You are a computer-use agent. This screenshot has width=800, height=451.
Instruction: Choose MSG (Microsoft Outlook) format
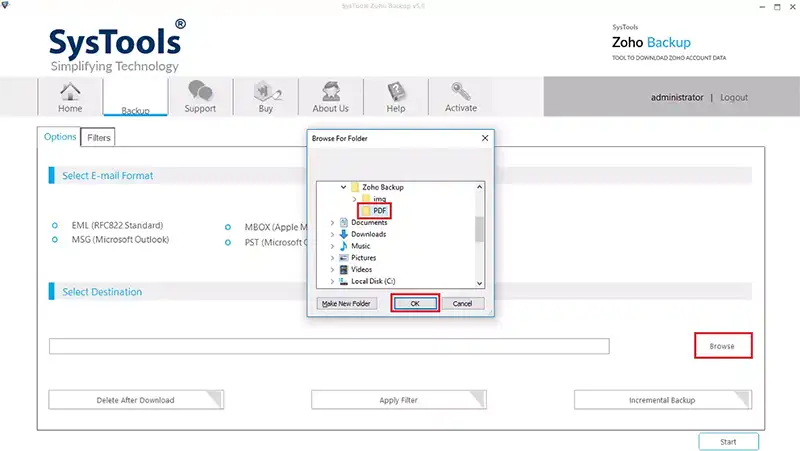tap(55, 239)
